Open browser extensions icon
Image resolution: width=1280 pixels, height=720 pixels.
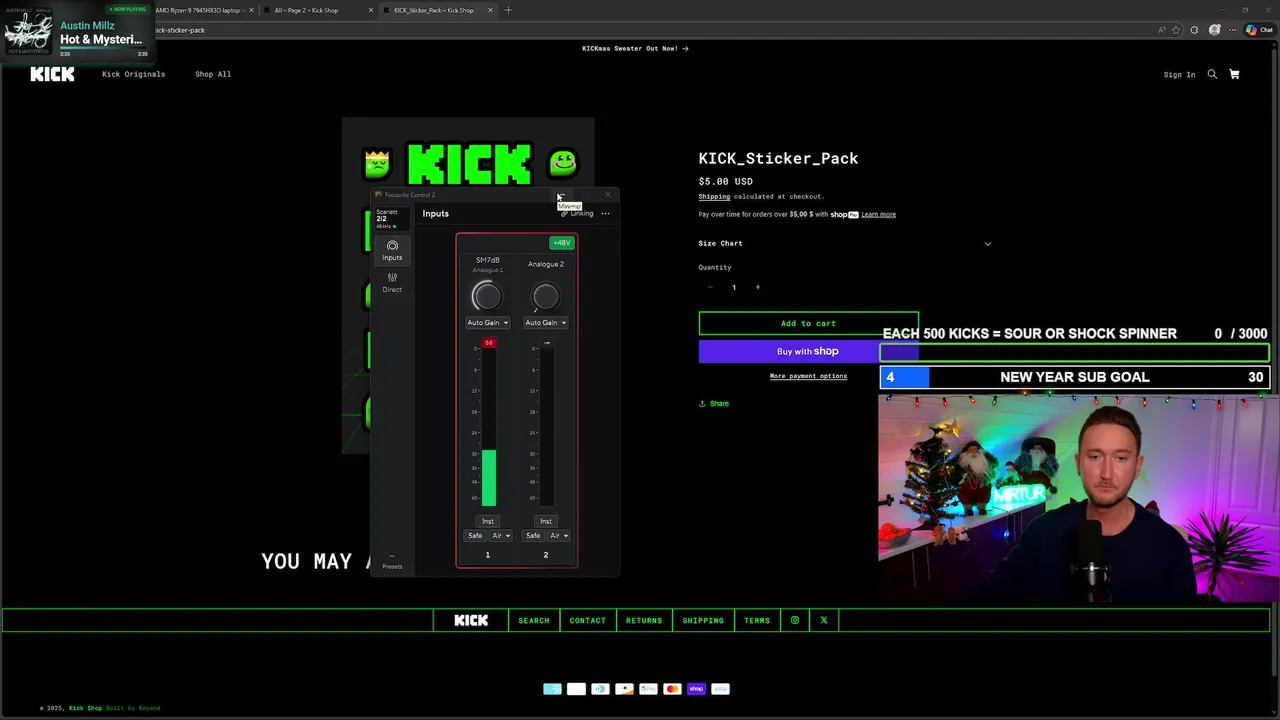click(1194, 30)
